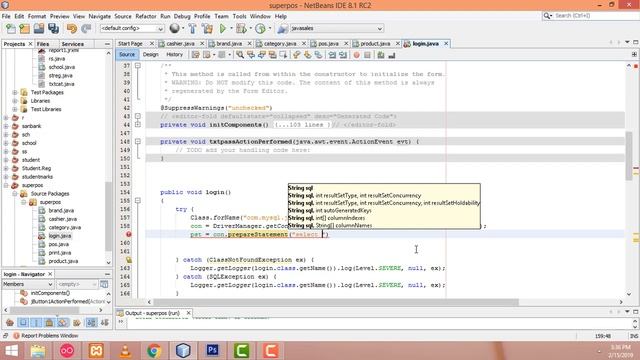Click the globe browser icon in toolbar

175,28
